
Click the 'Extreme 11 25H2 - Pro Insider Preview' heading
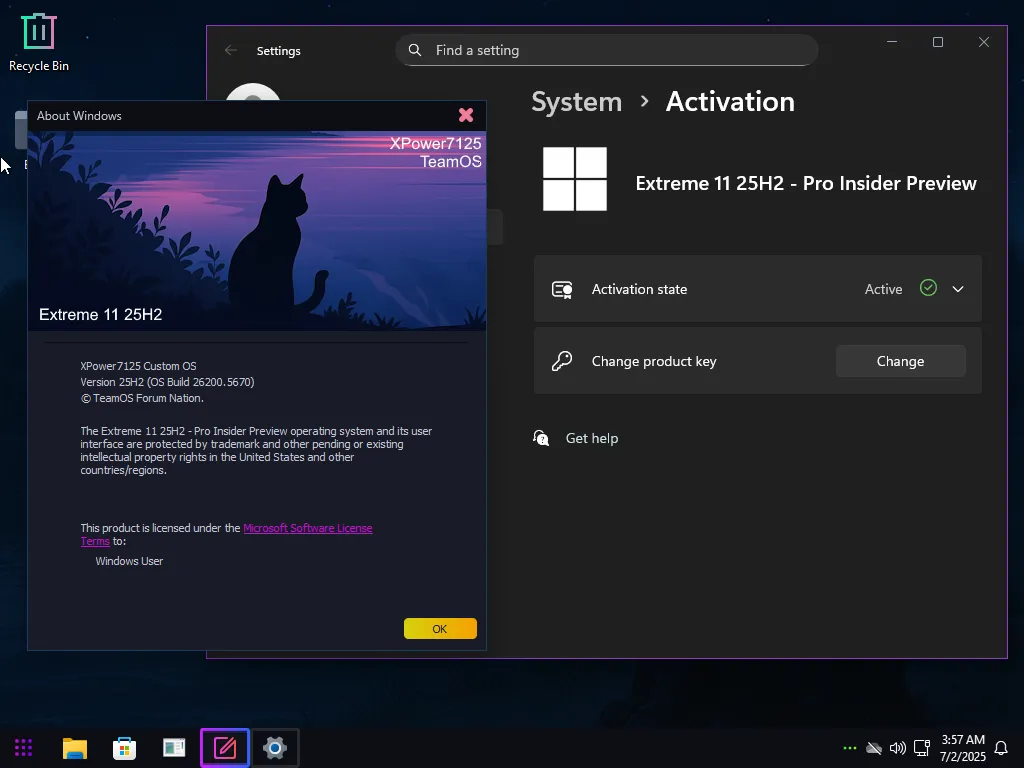[806, 184]
